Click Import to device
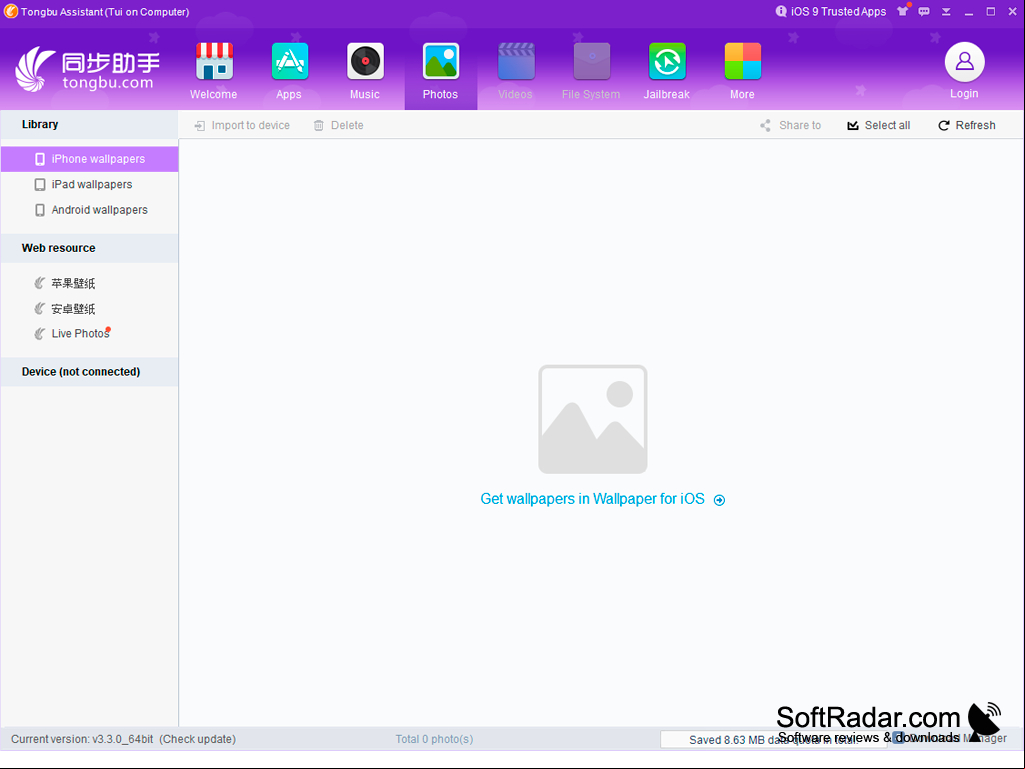Screen dimensions: 1025x769 click(242, 125)
